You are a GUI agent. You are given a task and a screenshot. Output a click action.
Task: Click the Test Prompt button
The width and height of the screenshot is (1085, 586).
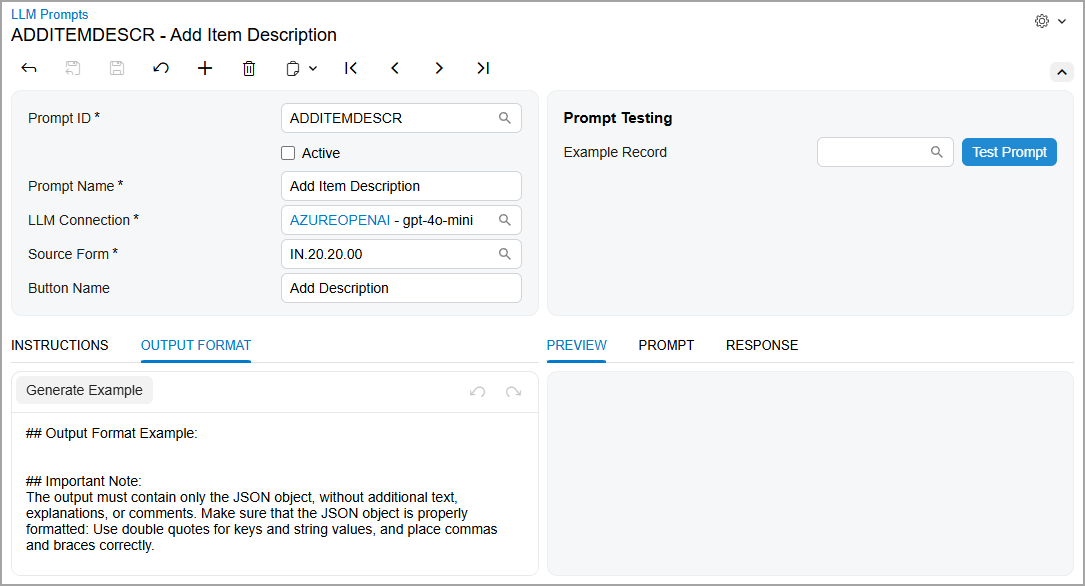(1009, 152)
